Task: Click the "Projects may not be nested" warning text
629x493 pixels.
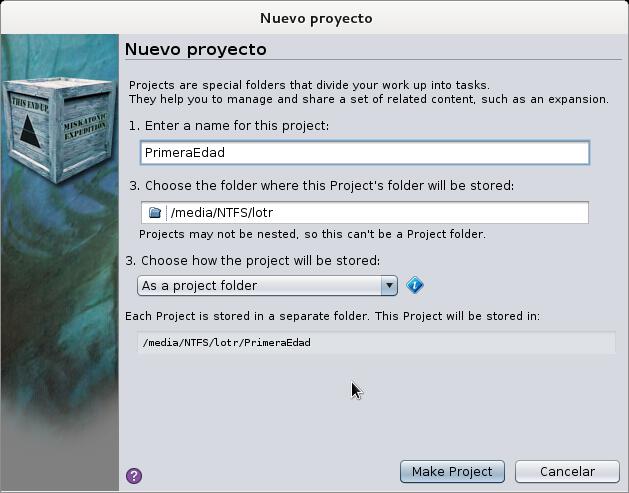Action: pos(312,234)
